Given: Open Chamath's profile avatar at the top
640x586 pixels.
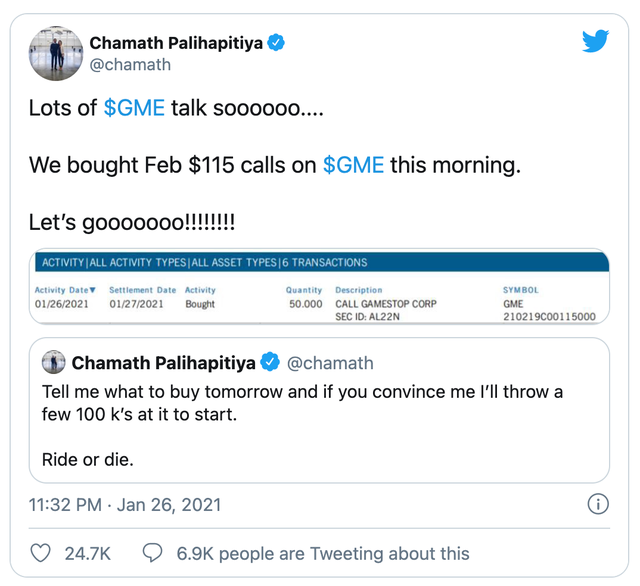Looking at the screenshot, I should tap(53, 53).
